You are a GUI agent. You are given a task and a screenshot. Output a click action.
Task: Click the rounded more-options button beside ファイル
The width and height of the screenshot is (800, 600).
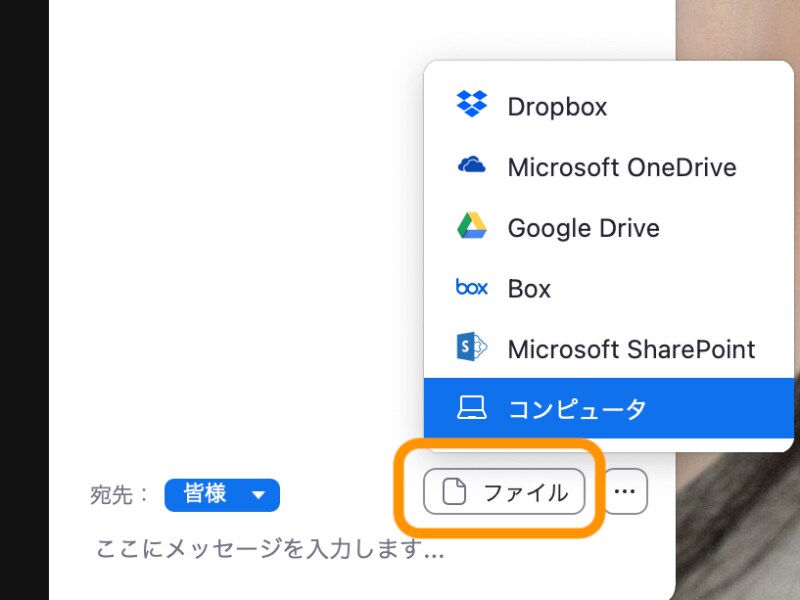point(625,491)
